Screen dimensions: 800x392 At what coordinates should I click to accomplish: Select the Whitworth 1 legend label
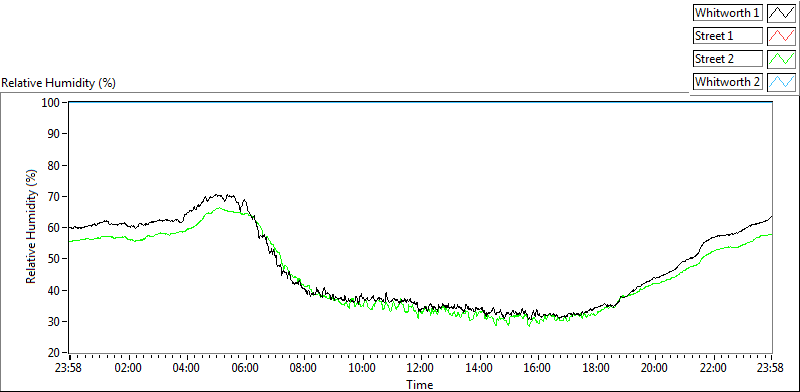728,13
